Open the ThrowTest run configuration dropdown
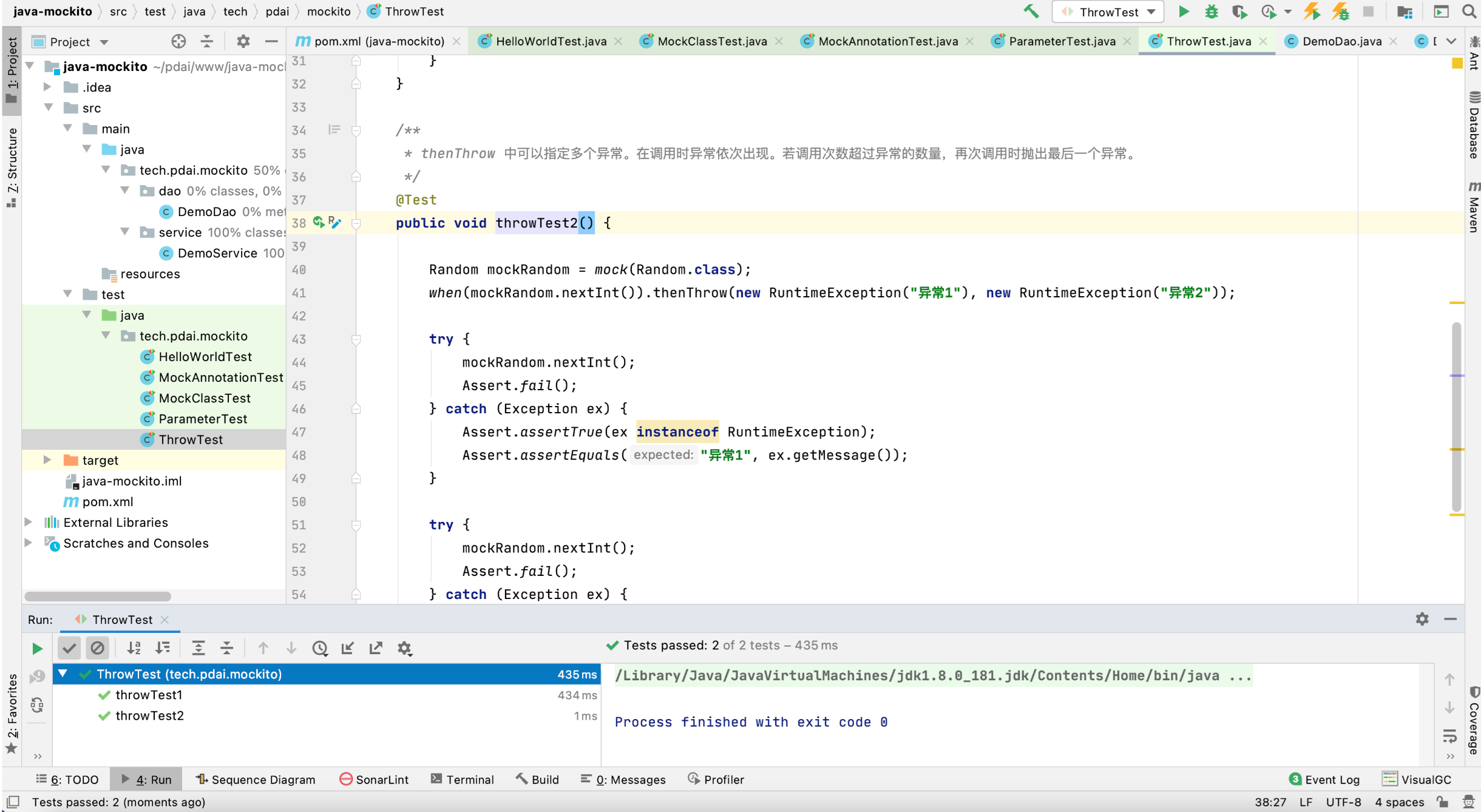Screen dimensions: 1481x812 [x=1108, y=12]
